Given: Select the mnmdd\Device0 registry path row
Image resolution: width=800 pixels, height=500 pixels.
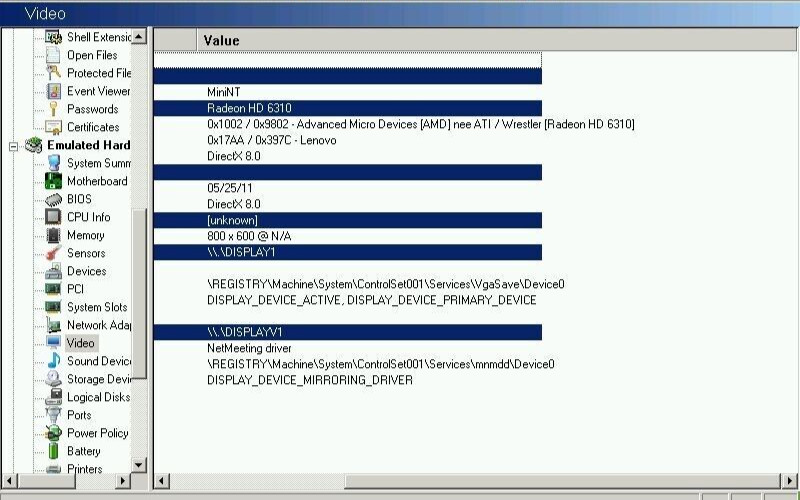Looking at the screenshot, I should click(354, 364).
